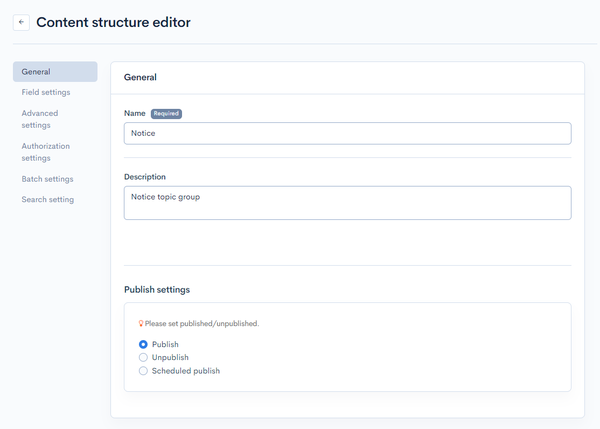600x429 pixels.
Task: Click the Name label
Action: point(135,113)
